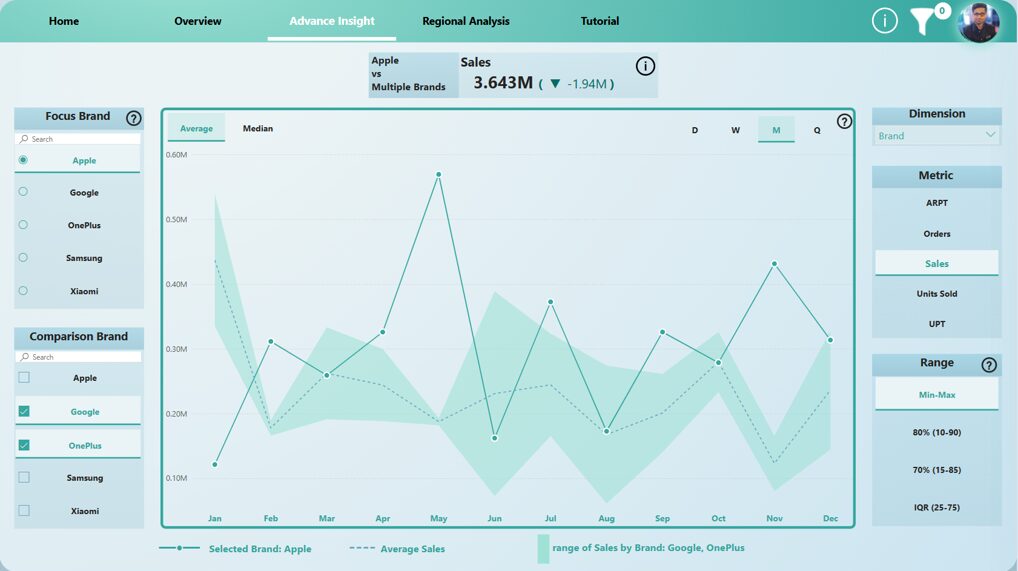
Task: Select Orders metric
Action: tap(937, 234)
